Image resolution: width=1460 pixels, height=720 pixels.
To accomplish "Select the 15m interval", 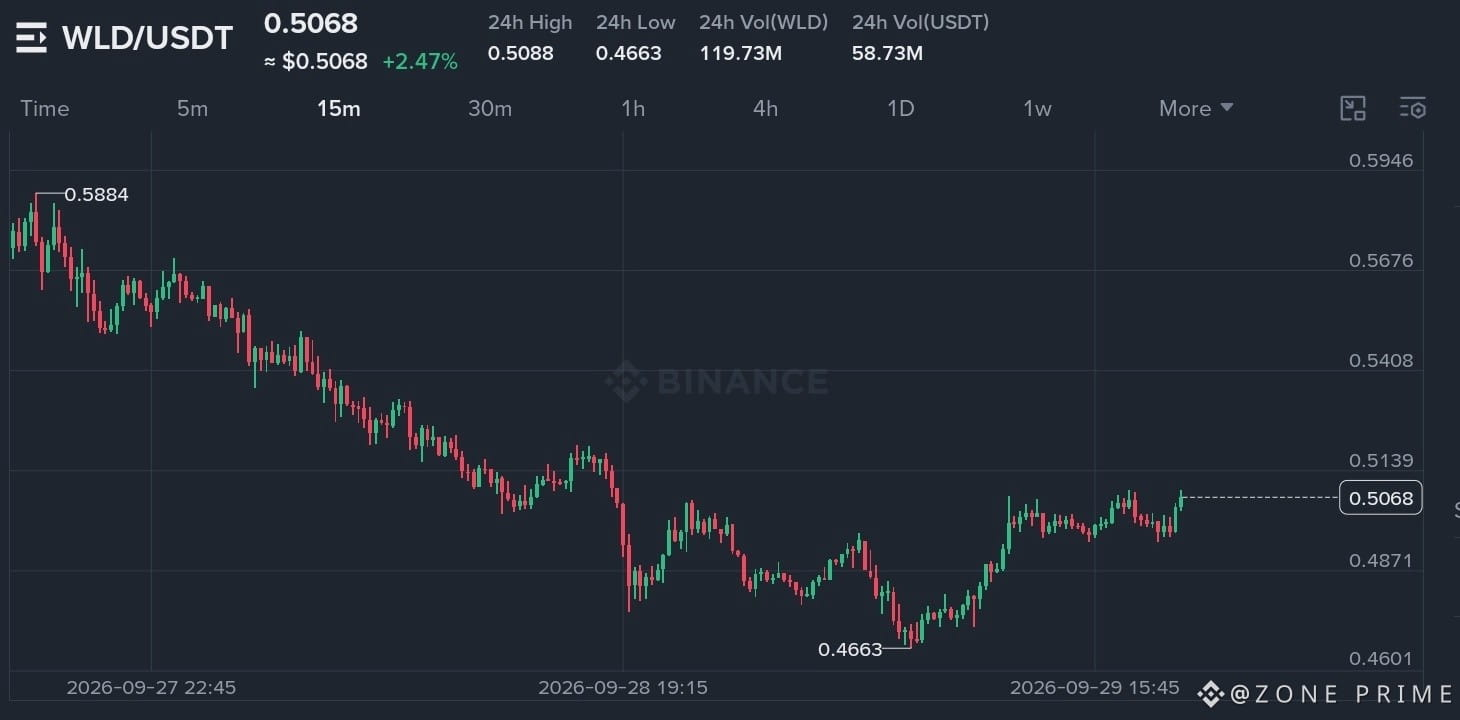I will click(339, 108).
